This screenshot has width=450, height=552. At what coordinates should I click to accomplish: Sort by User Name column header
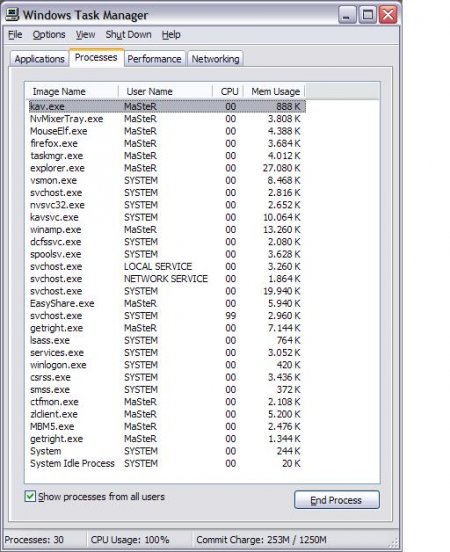[165, 92]
